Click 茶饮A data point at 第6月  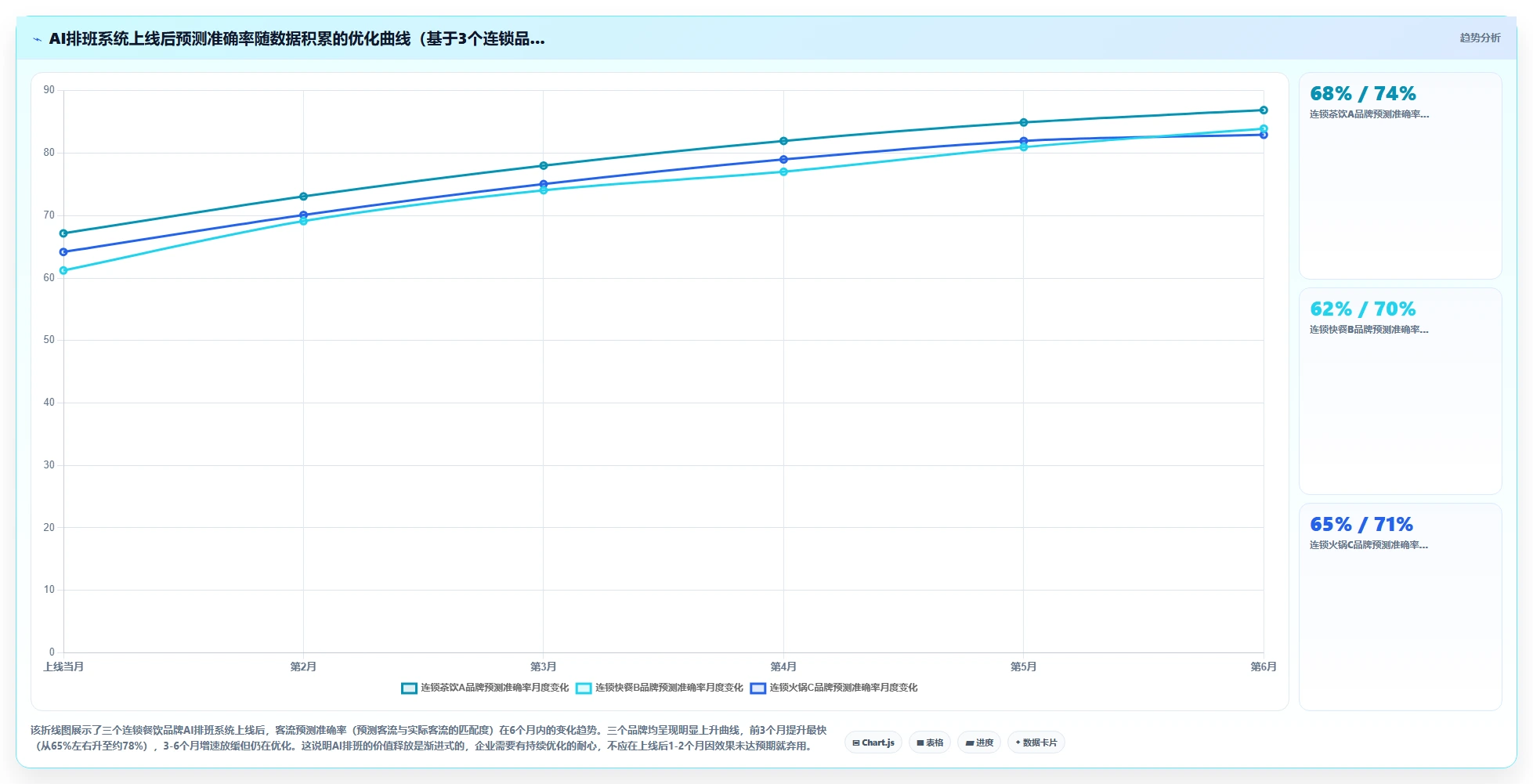[1264, 110]
